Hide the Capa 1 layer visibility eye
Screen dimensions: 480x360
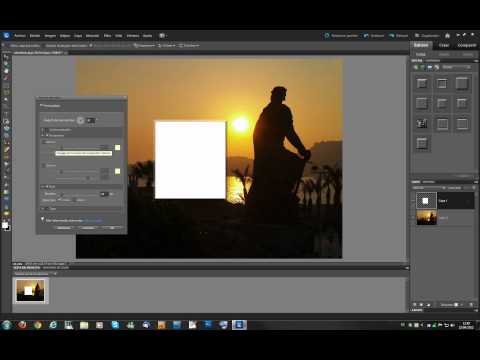[413, 201]
